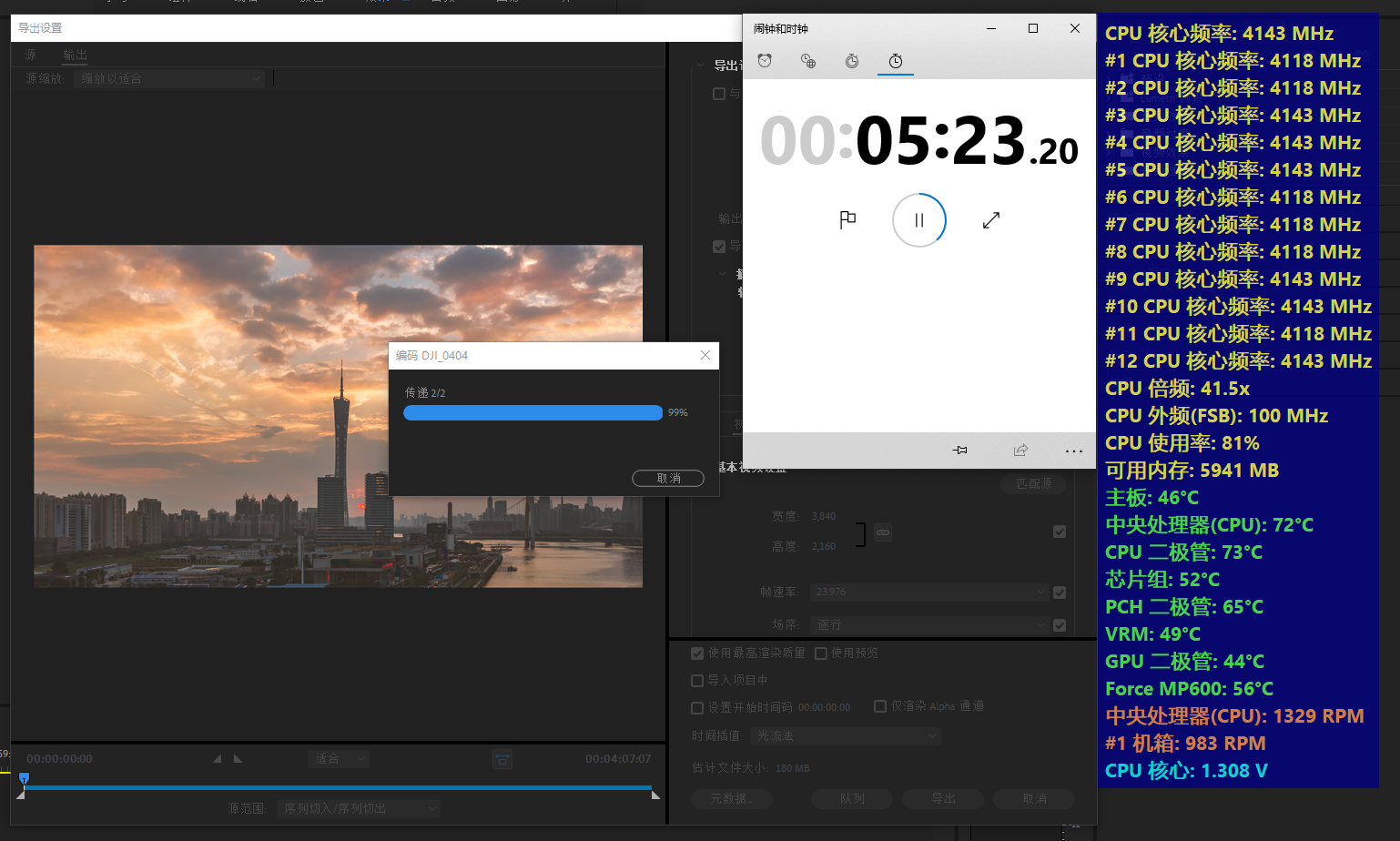Switch to the World Clock tab icon
This screenshot has height=841, width=1400.
[x=808, y=61]
